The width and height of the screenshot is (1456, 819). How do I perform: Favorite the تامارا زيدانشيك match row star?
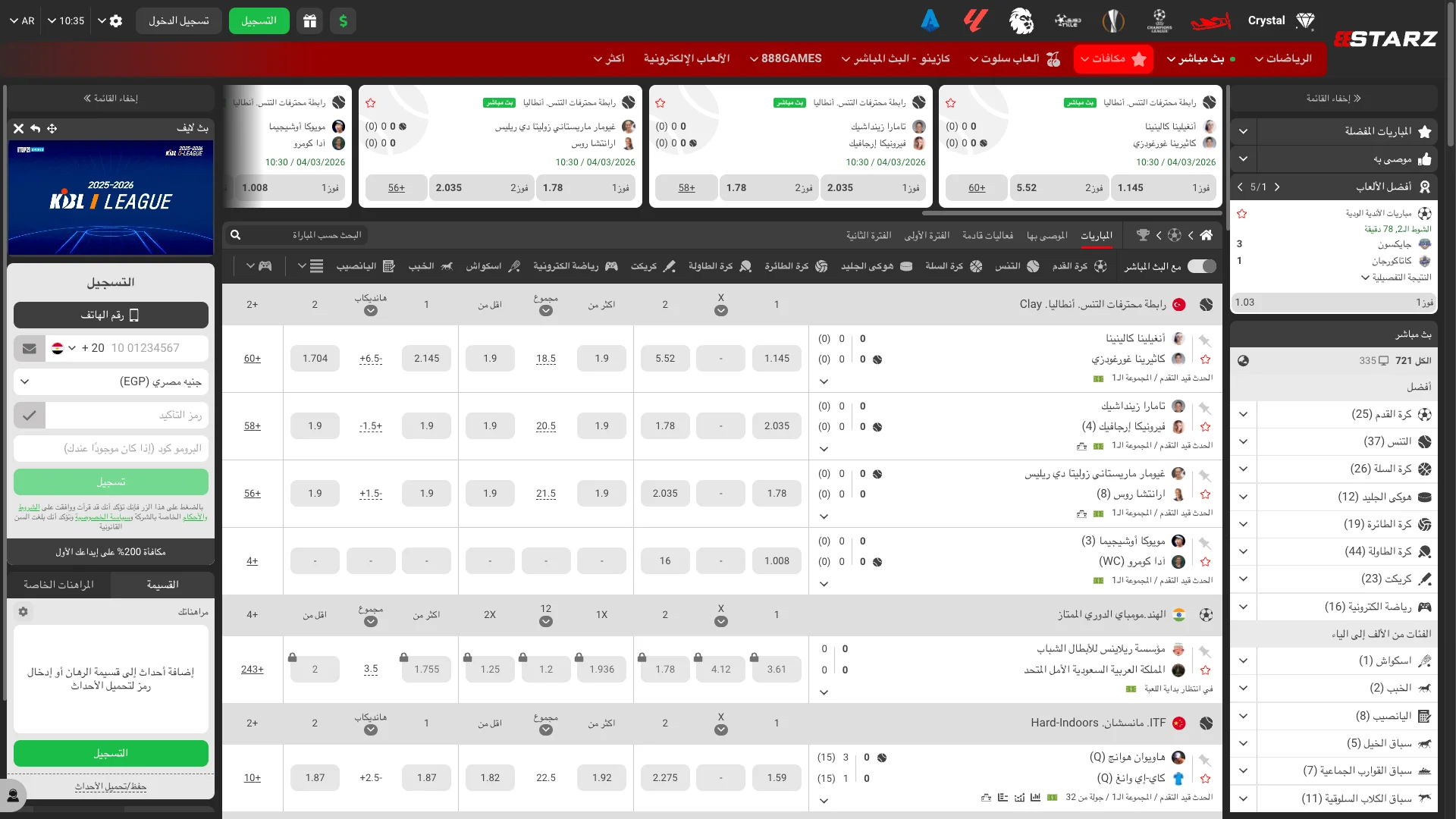[x=1206, y=427]
